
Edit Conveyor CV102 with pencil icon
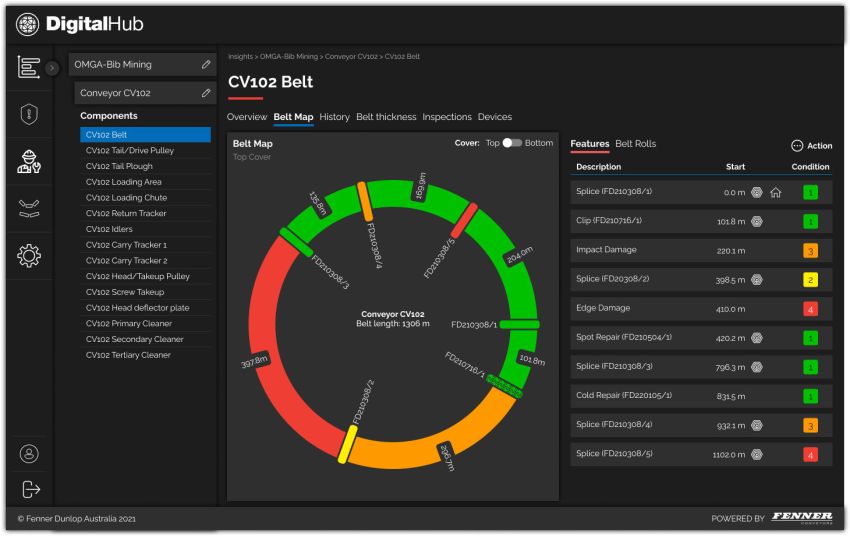(x=206, y=93)
